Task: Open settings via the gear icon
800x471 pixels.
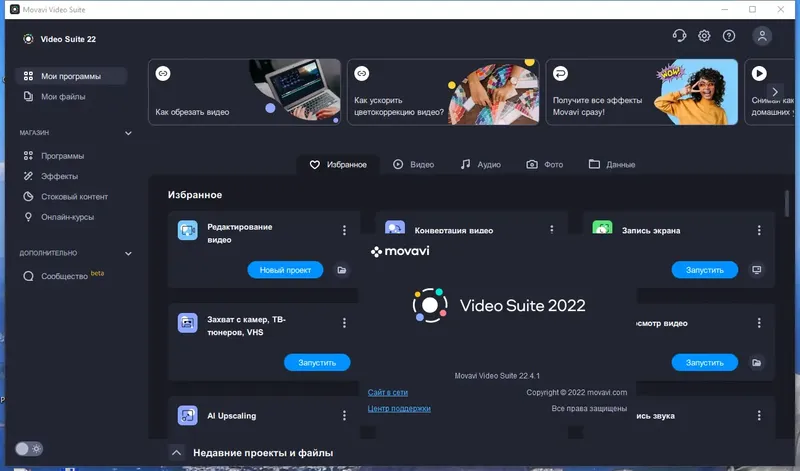Action: [704, 36]
